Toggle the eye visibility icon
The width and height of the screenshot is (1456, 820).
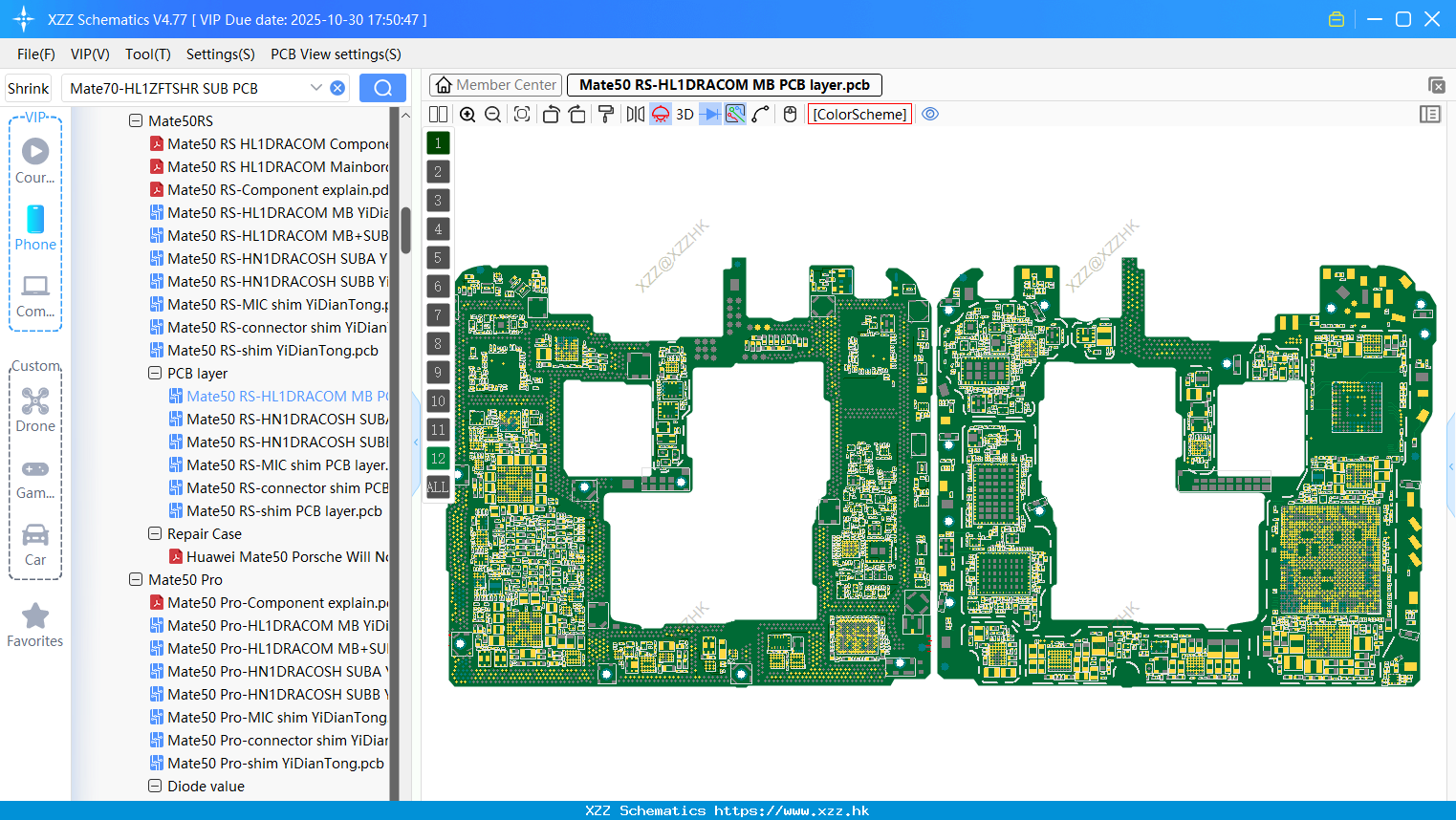930,114
